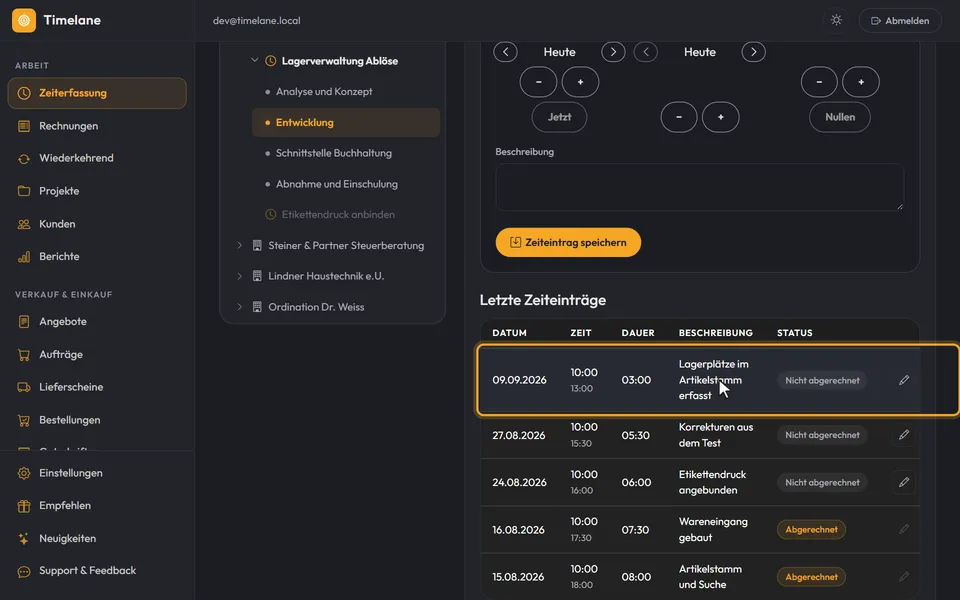Expand Steiner & Partner Steuerberatung
This screenshot has width=960, height=600.
click(x=239, y=246)
